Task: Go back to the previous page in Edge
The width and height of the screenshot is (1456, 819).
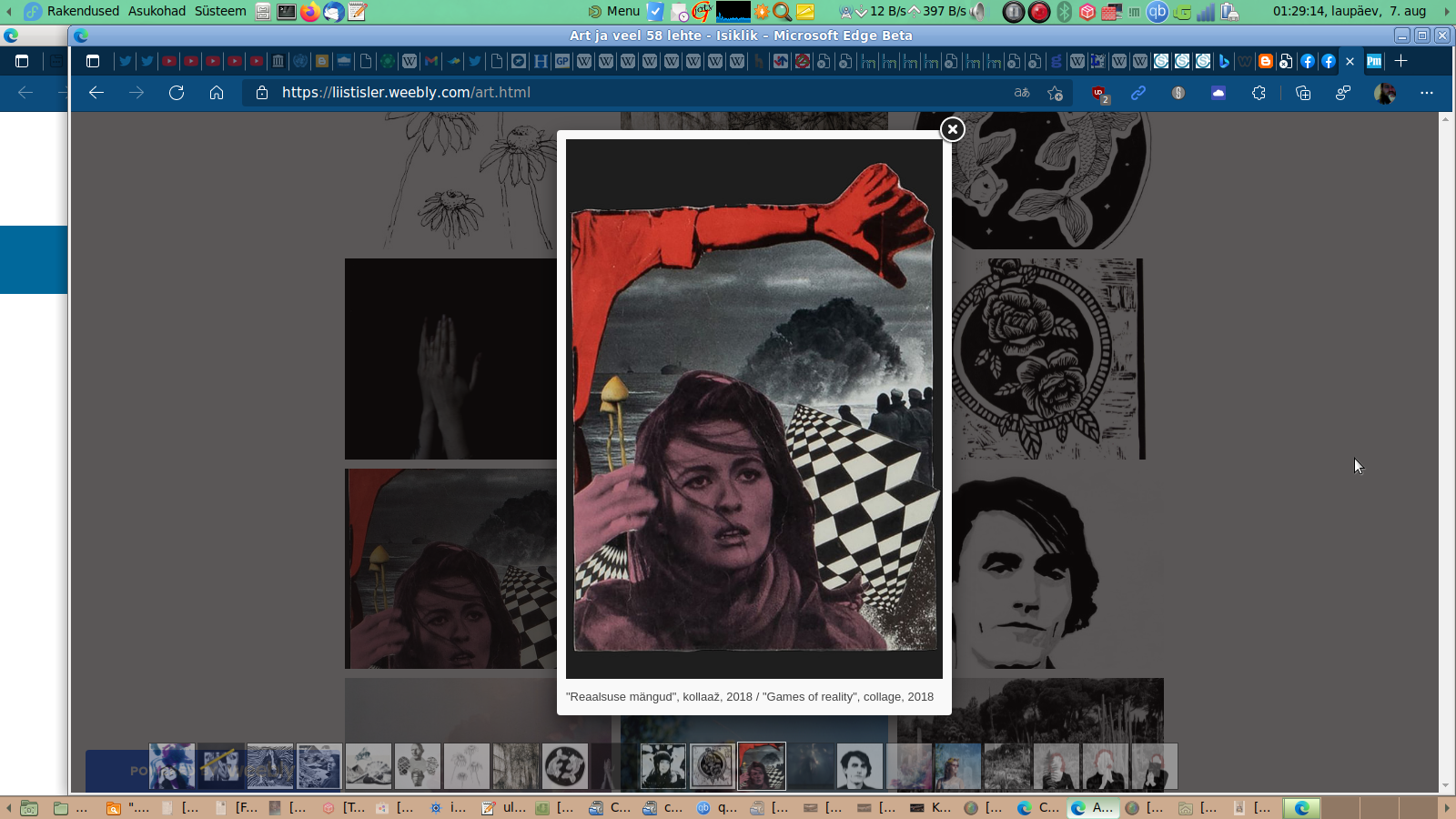Action: click(96, 93)
